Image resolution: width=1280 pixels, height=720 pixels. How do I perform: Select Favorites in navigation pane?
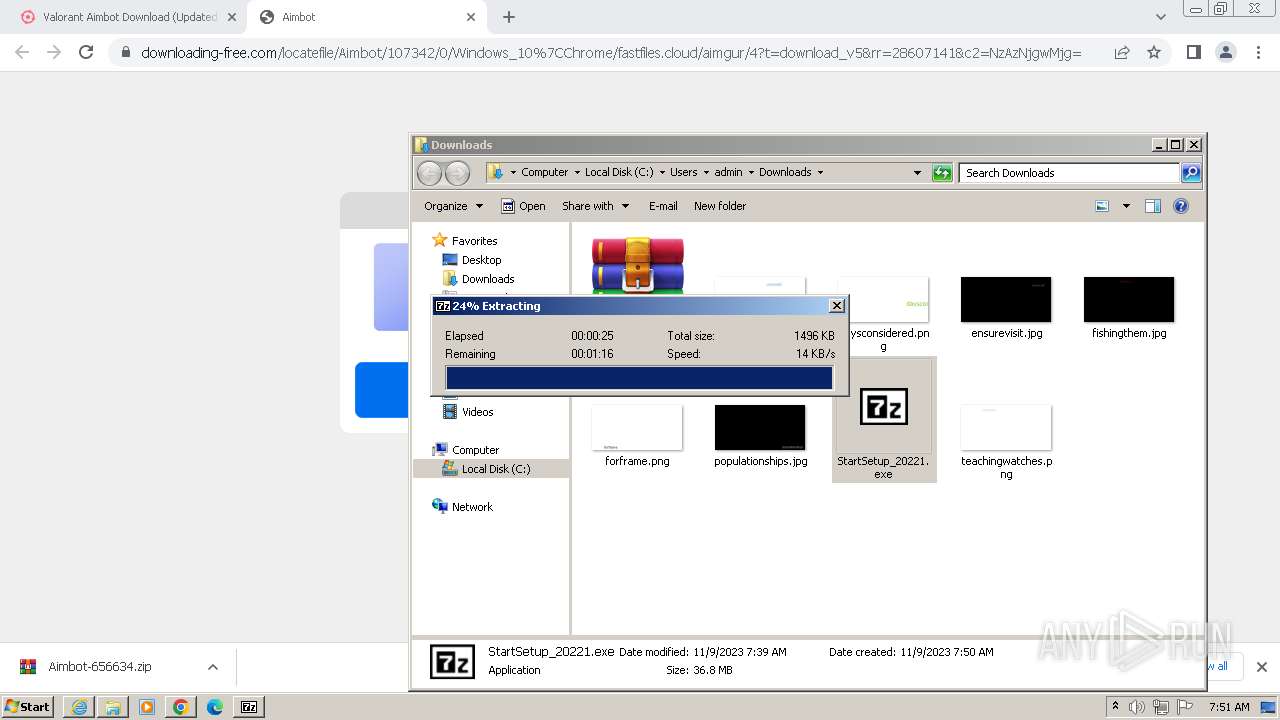pos(474,241)
